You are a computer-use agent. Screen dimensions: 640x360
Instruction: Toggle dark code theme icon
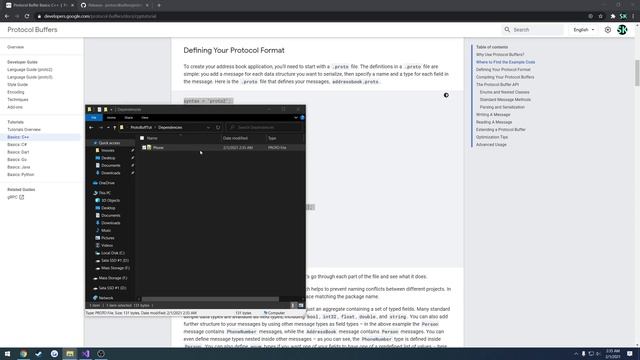[x=446, y=95]
